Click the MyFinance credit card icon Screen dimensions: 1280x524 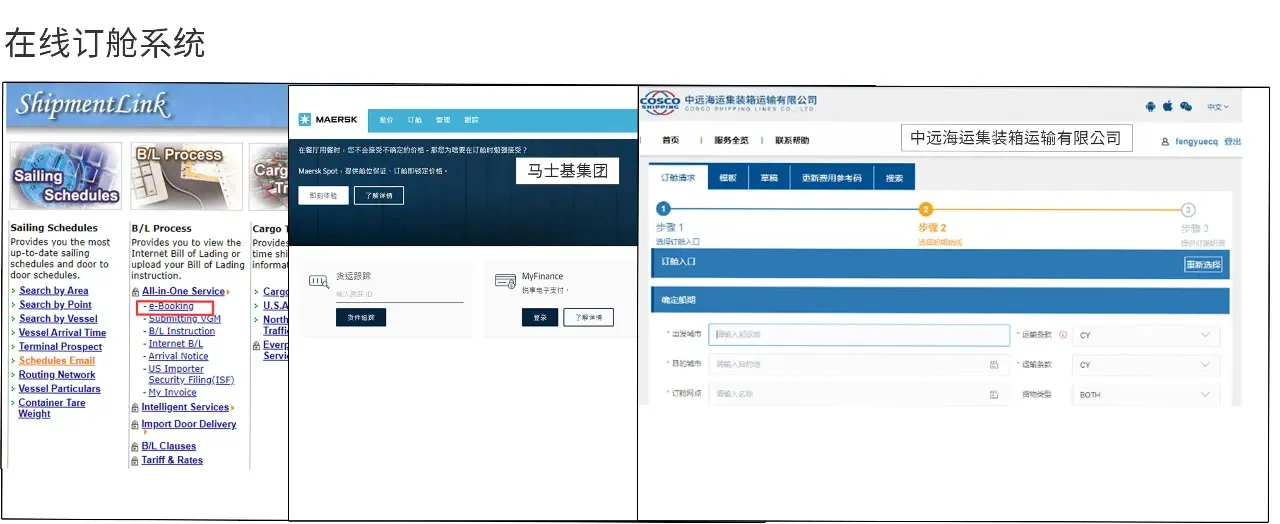point(505,282)
